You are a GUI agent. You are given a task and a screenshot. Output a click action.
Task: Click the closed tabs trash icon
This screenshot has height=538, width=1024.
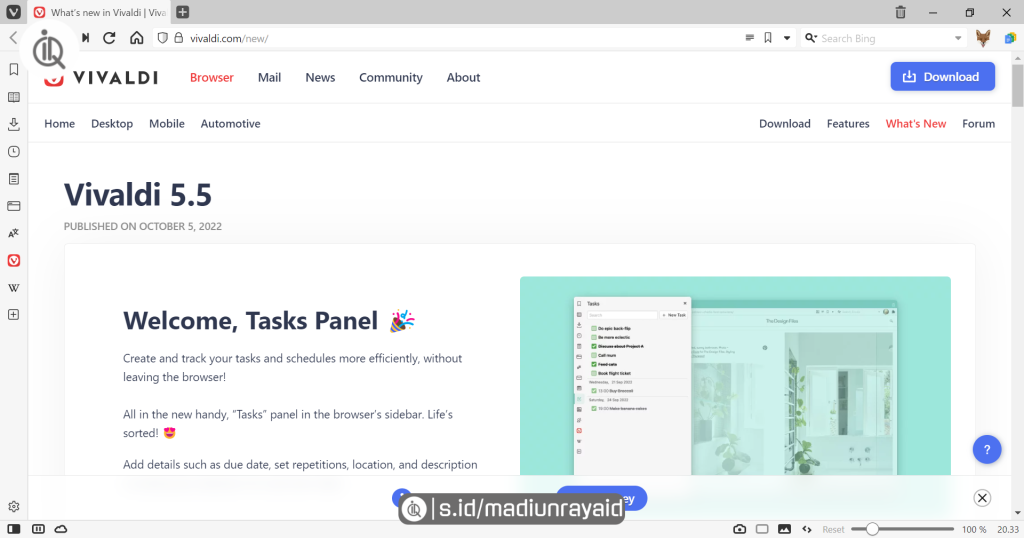(x=900, y=12)
